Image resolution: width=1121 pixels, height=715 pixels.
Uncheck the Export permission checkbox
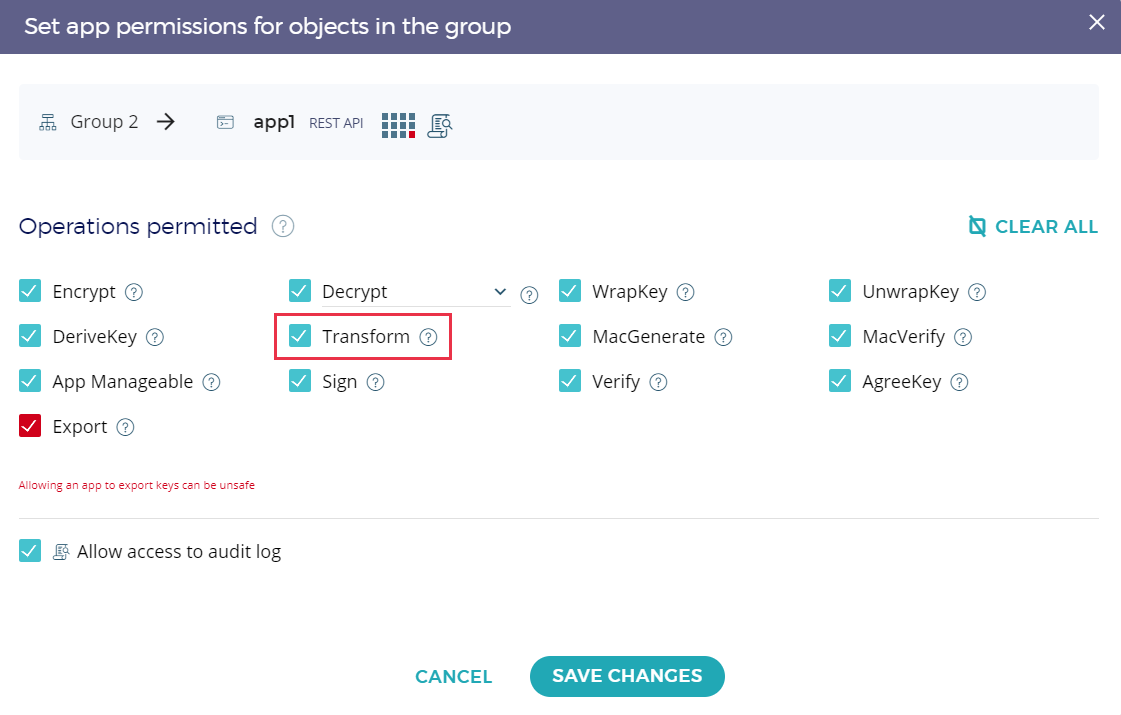30,427
